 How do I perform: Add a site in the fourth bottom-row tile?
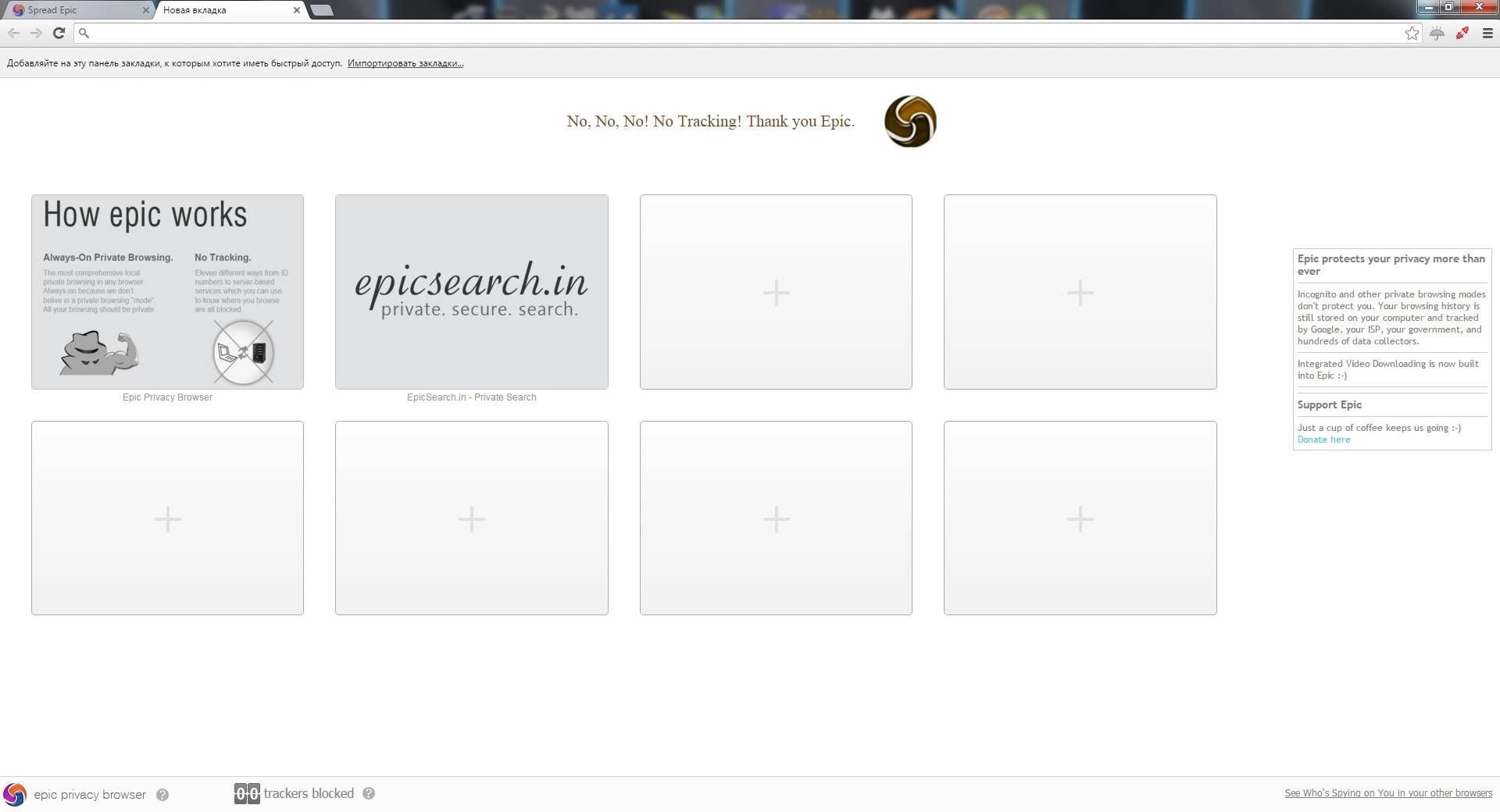1080,518
